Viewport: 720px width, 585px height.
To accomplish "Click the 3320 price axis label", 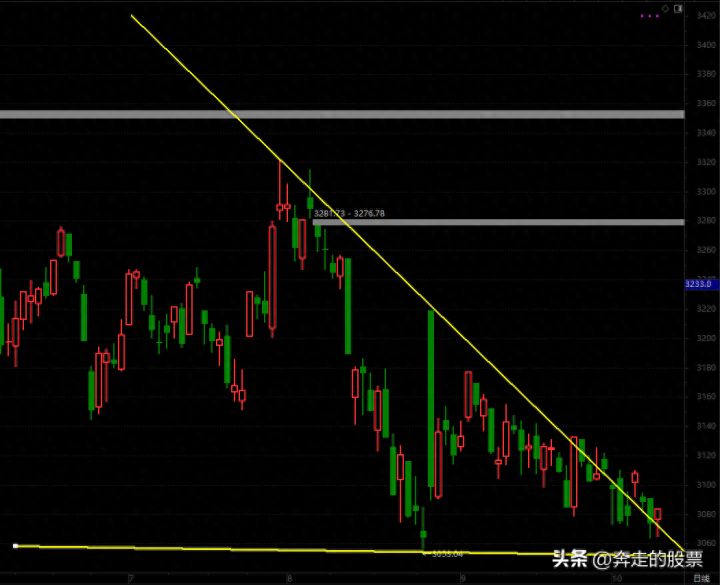I will coord(706,162).
